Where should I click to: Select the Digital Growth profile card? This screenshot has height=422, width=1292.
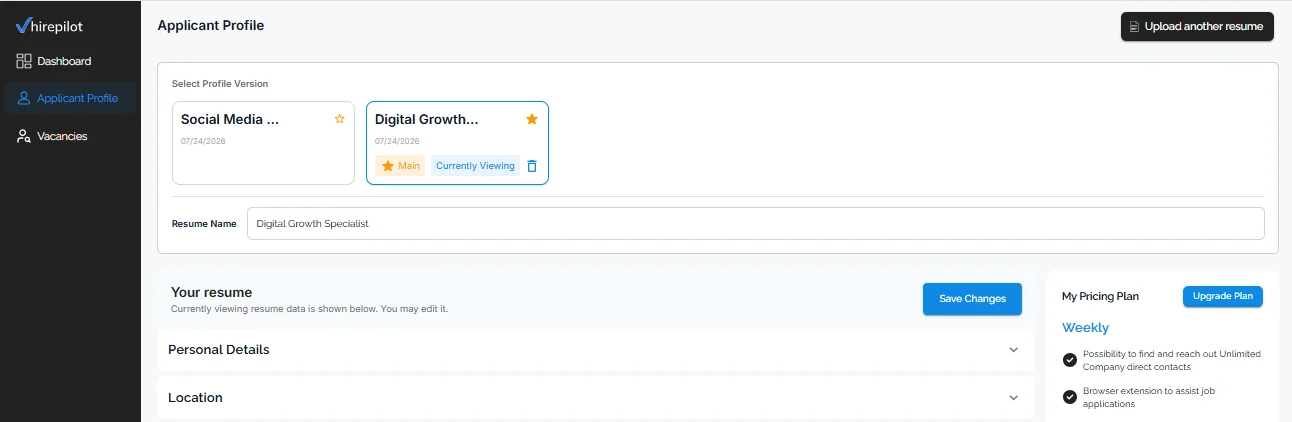457,143
